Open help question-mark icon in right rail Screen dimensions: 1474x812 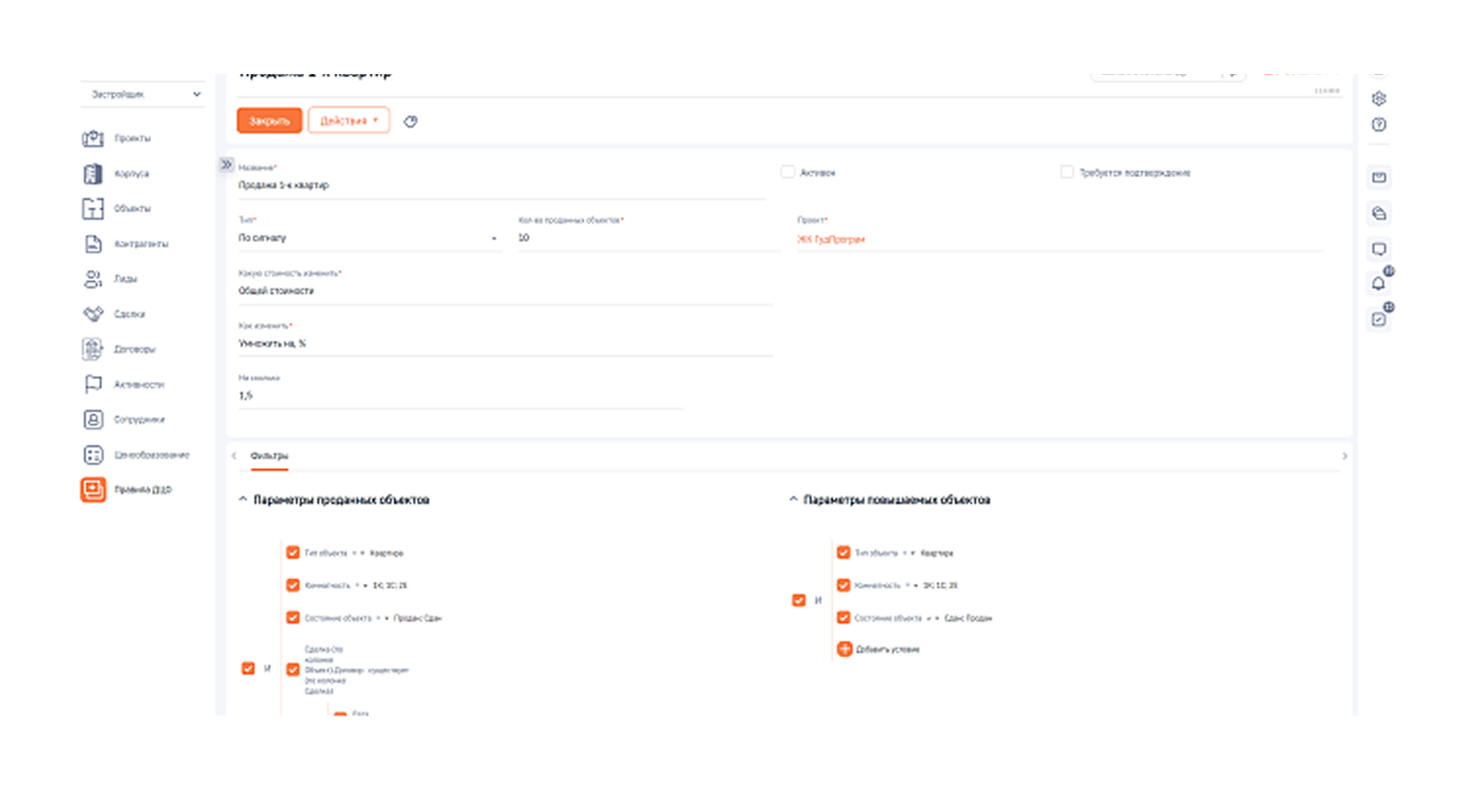[x=1379, y=124]
